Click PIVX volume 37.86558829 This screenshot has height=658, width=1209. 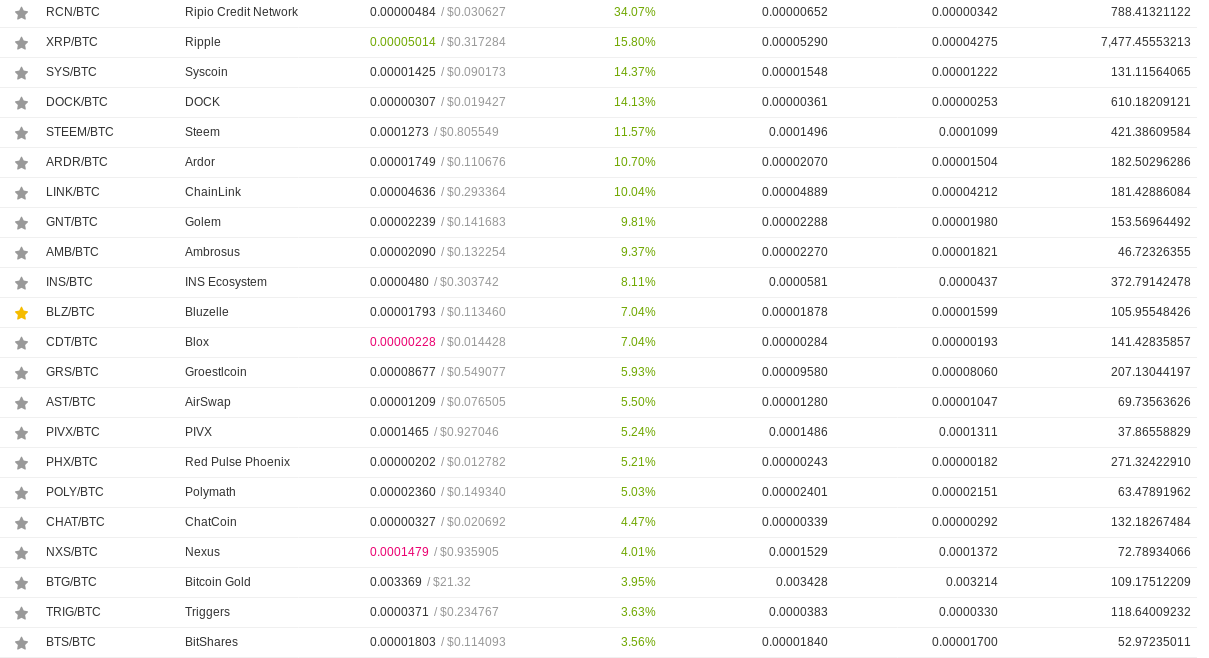click(1154, 432)
